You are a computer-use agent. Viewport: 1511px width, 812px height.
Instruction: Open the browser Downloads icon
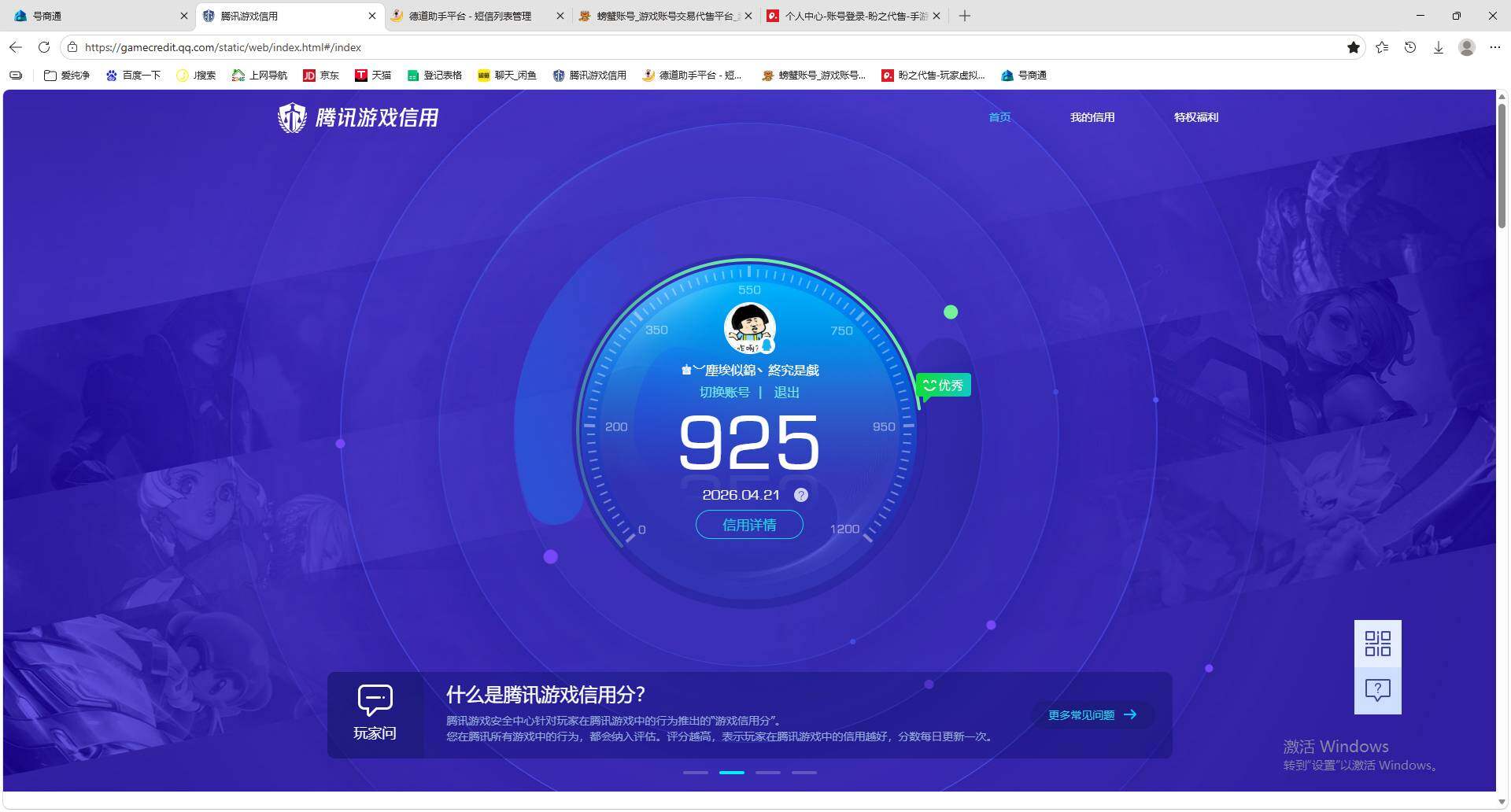(x=1439, y=47)
